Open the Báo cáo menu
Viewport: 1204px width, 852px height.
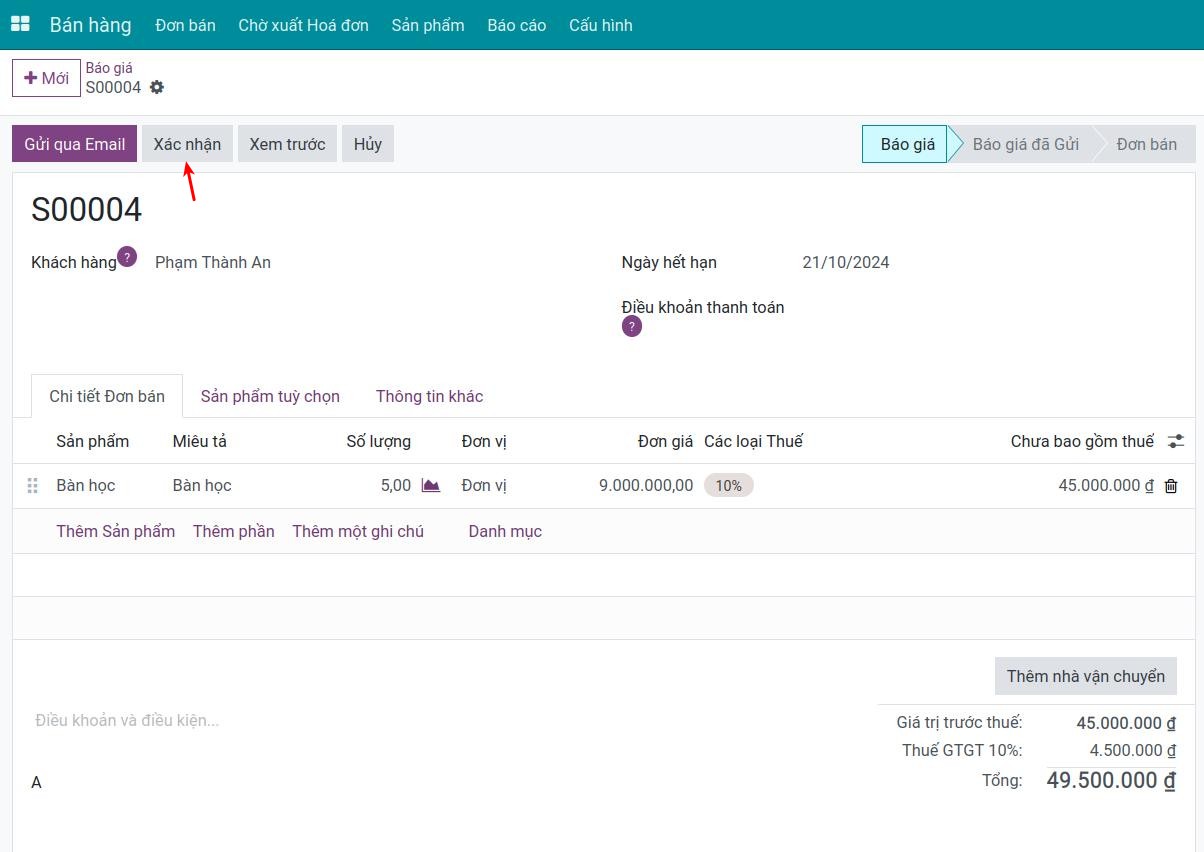pyautogui.click(x=517, y=25)
